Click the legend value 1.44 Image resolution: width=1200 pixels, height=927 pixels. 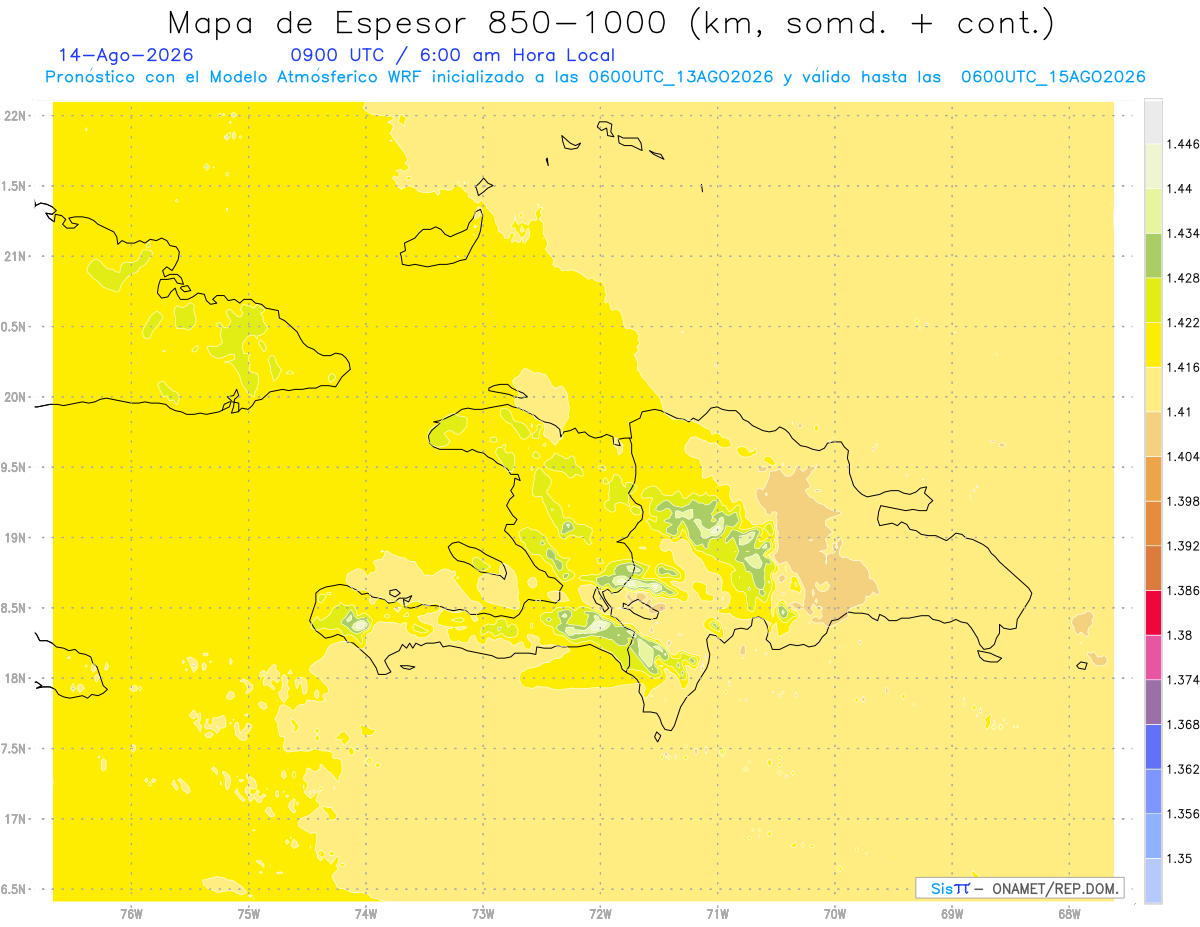click(x=1180, y=189)
